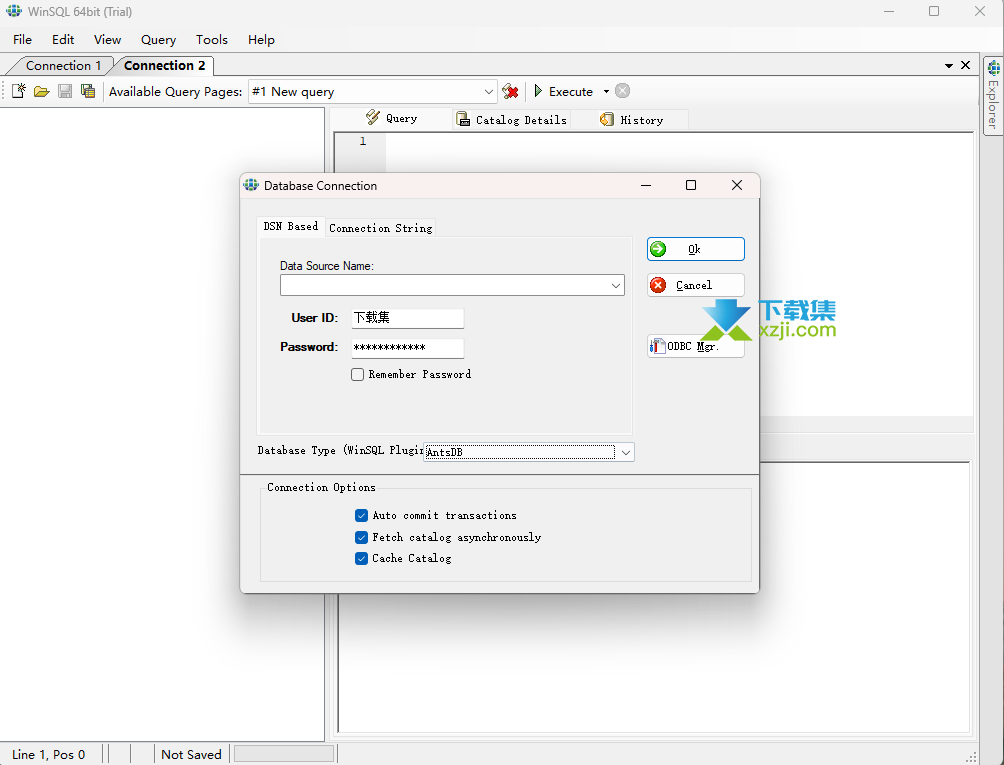Click the New query page icon
Viewport: 1004px width, 765px height.
click(19, 92)
